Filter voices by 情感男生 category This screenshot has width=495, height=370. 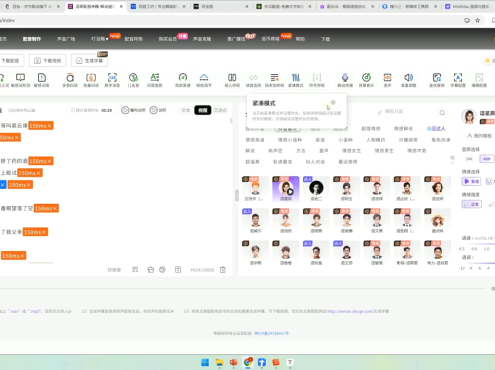[384, 151]
